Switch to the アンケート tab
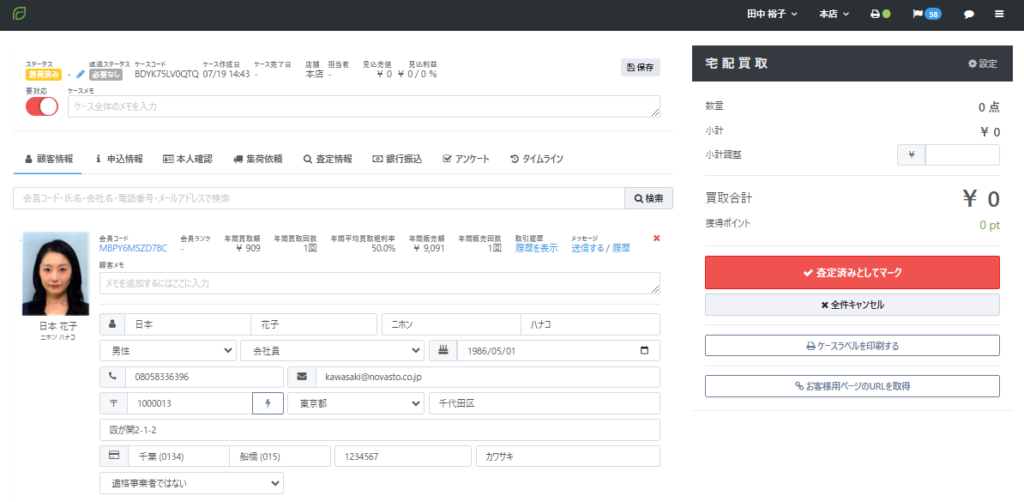The width and height of the screenshot is (1024, 502). coord(466,159)
